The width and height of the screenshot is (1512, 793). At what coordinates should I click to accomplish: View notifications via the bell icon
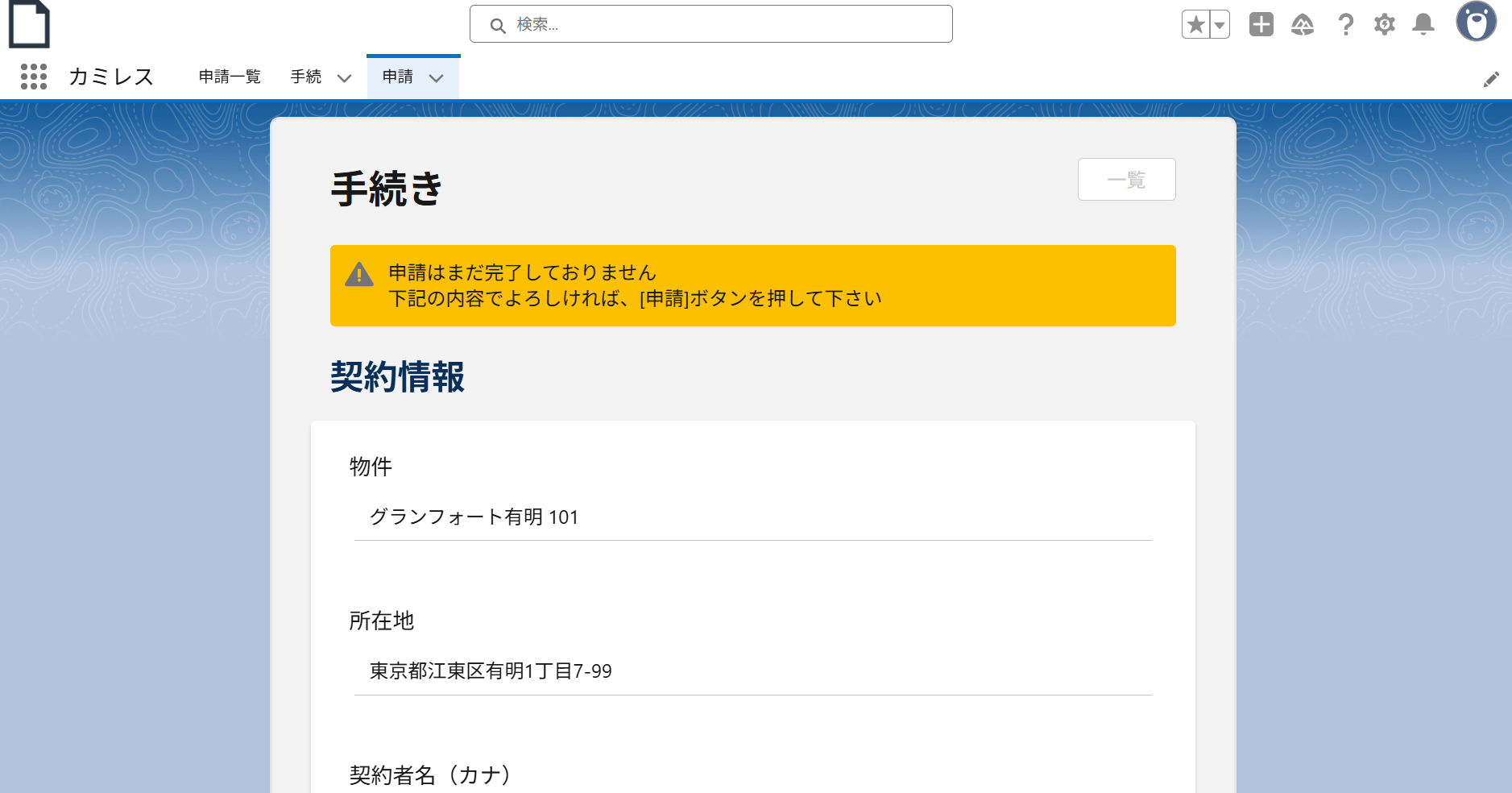point(1423,23)
